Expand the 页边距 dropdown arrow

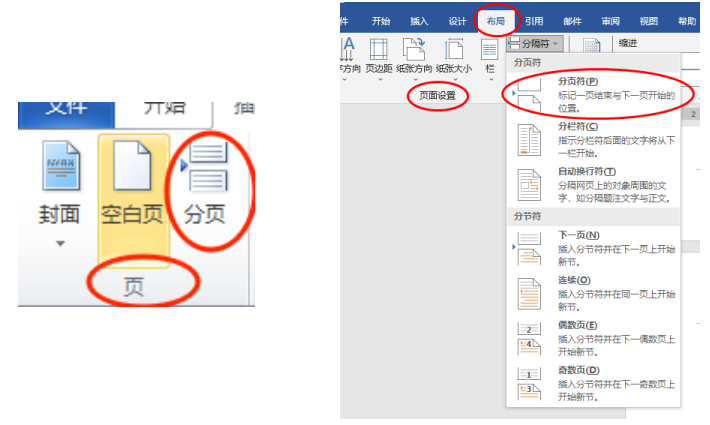(x=380, y=80)
